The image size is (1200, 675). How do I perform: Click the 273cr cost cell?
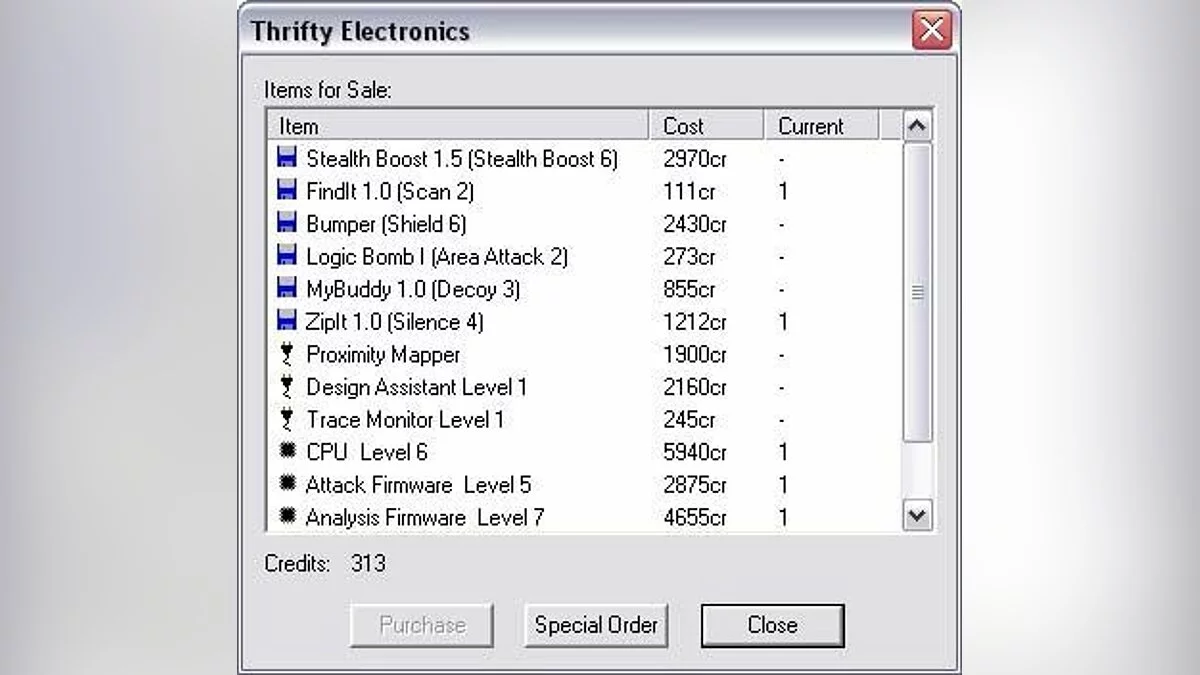(689, 256)
